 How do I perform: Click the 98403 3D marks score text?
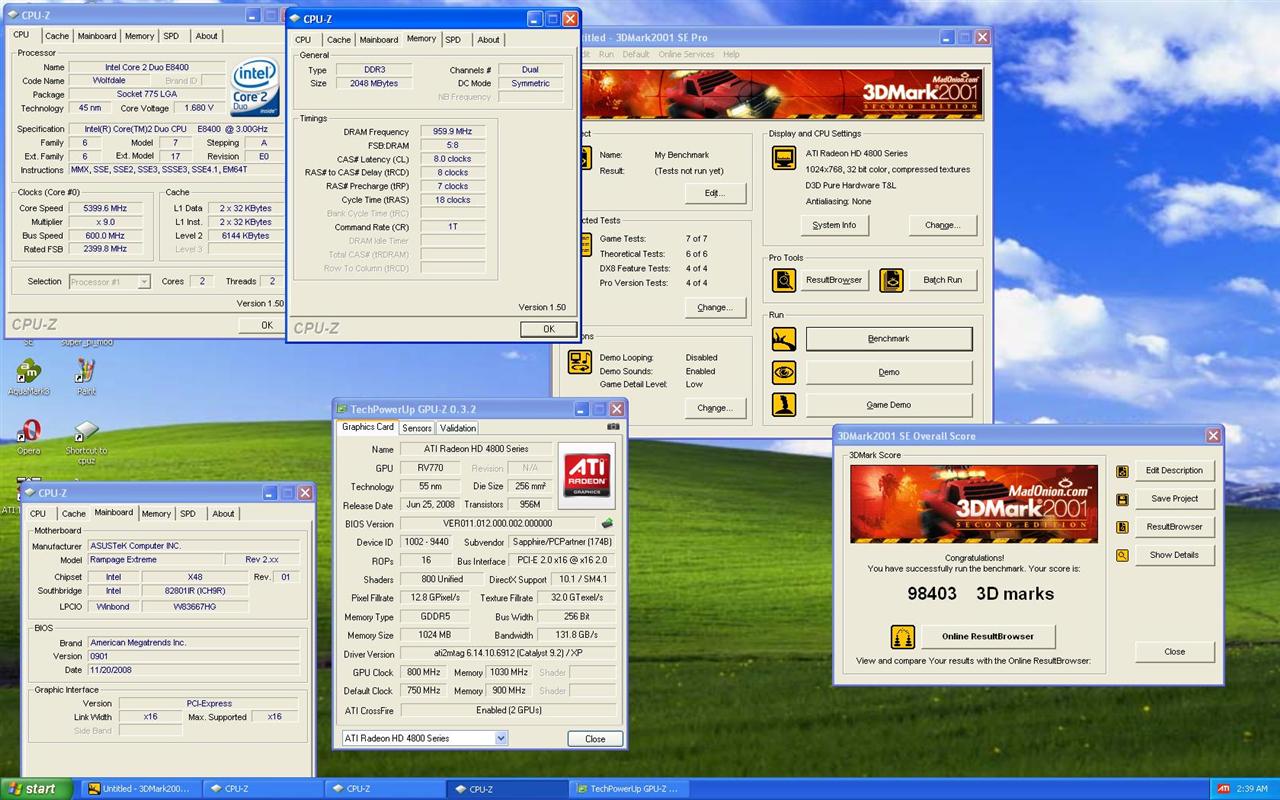pyautogui.click(x=980, y=593)
